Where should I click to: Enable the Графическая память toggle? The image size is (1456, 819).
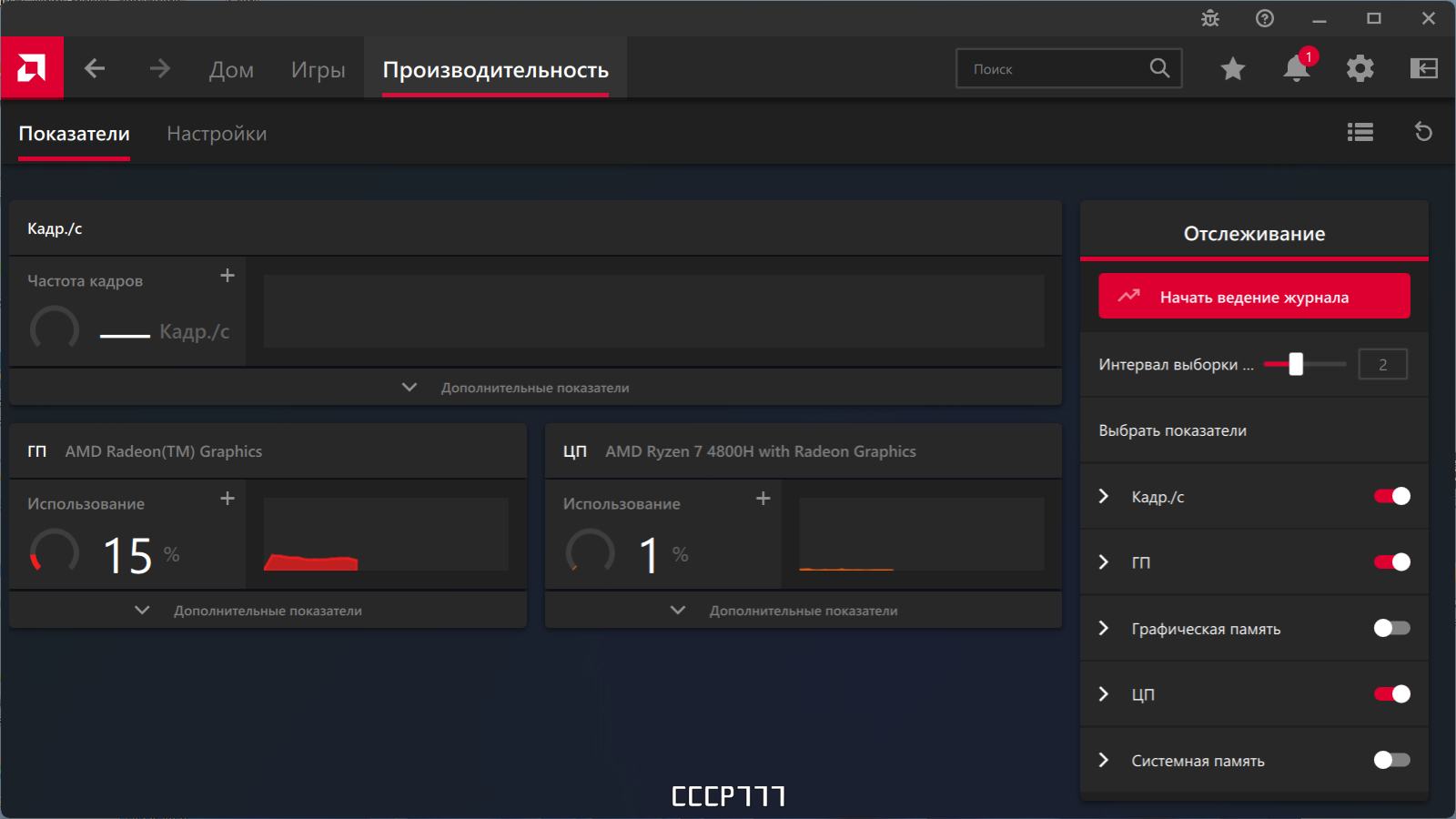[x=1392, y=628]
